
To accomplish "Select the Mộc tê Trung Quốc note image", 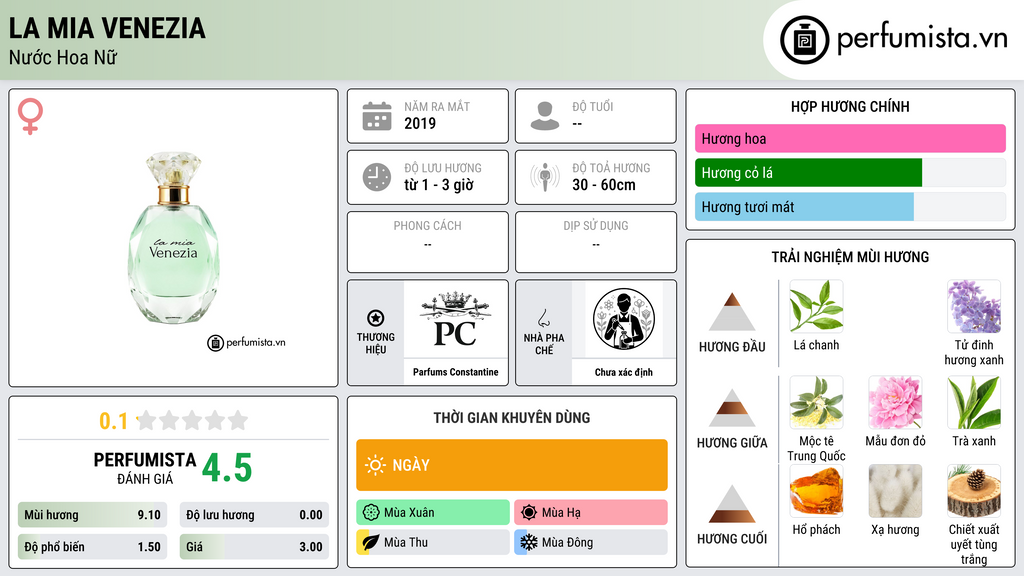I will (x=816, y=402).
